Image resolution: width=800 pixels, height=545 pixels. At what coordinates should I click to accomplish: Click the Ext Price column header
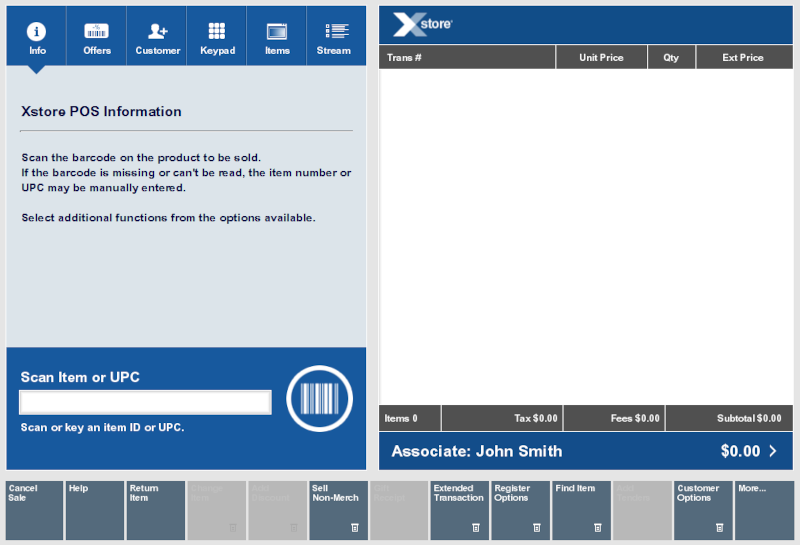744,57
